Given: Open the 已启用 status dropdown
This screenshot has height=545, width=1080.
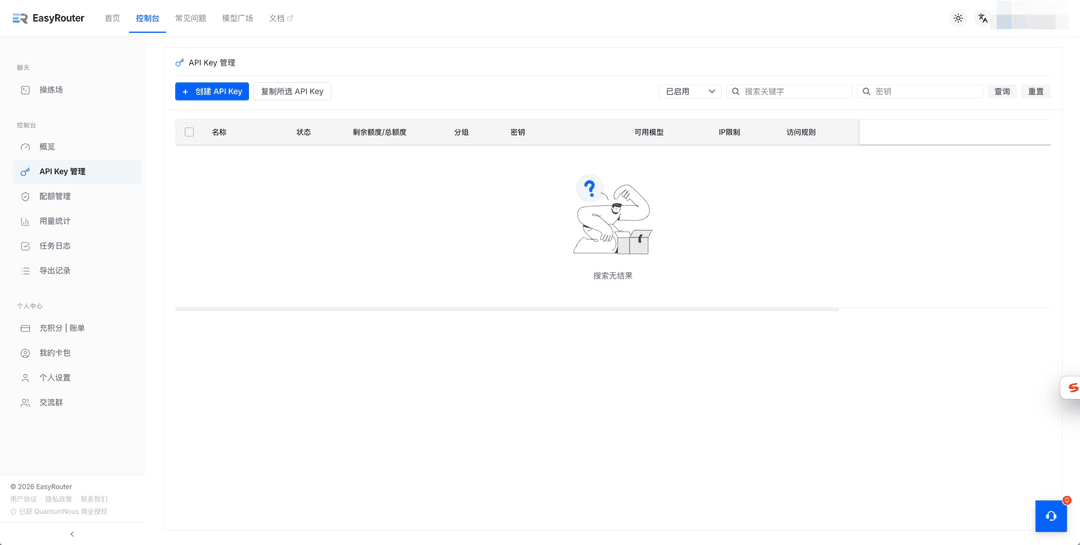Looking at the screenshot, I should point(689,91).
